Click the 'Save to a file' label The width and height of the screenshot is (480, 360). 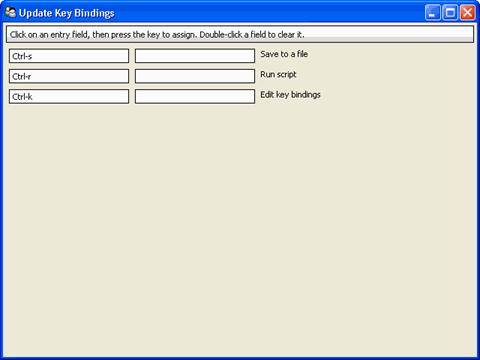coord(284,54)
